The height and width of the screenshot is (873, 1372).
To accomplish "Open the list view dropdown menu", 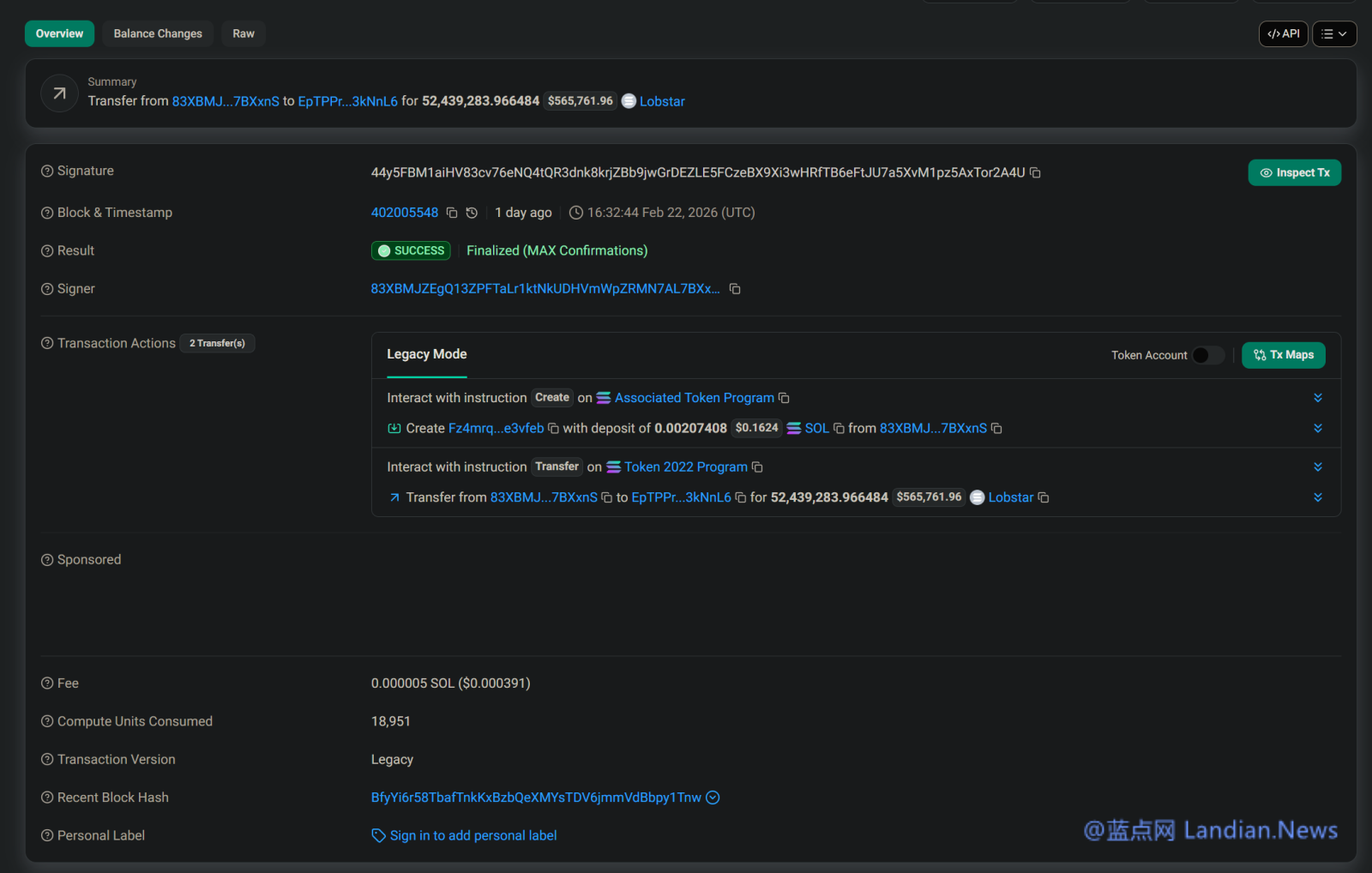I will pos(1333,33).
